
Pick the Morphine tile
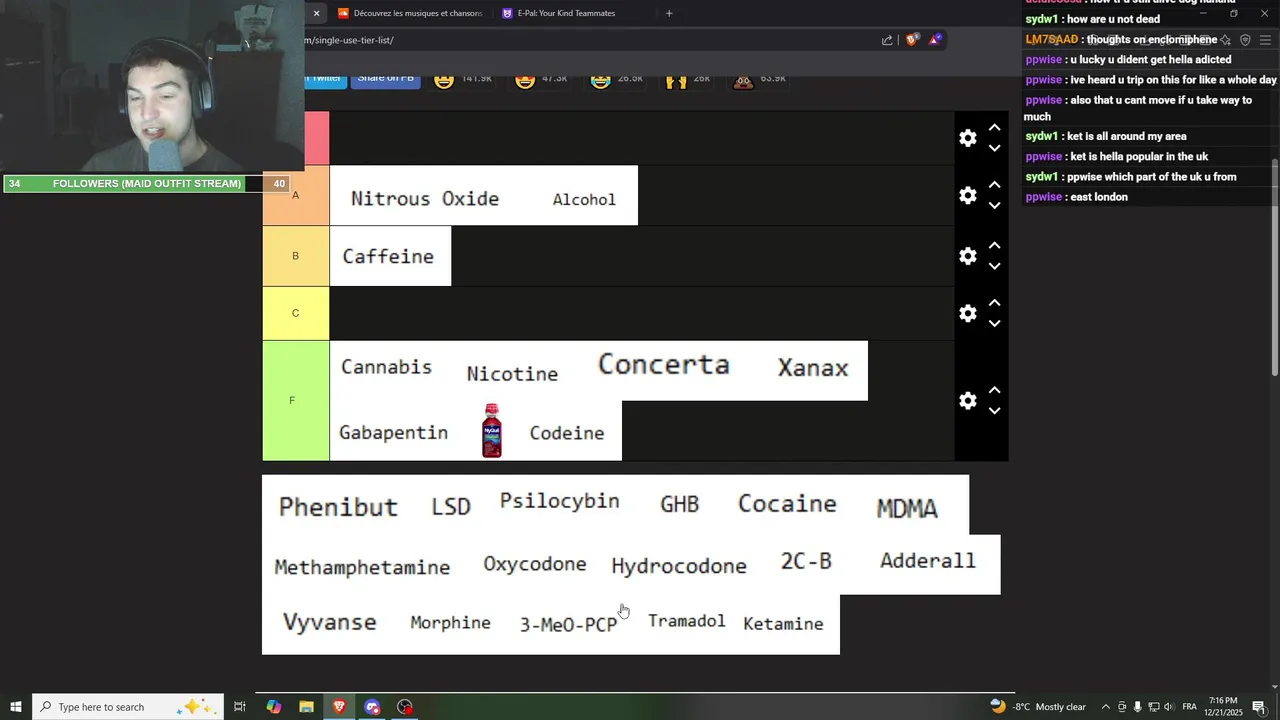pyautogui.click(x=450, y=622)
